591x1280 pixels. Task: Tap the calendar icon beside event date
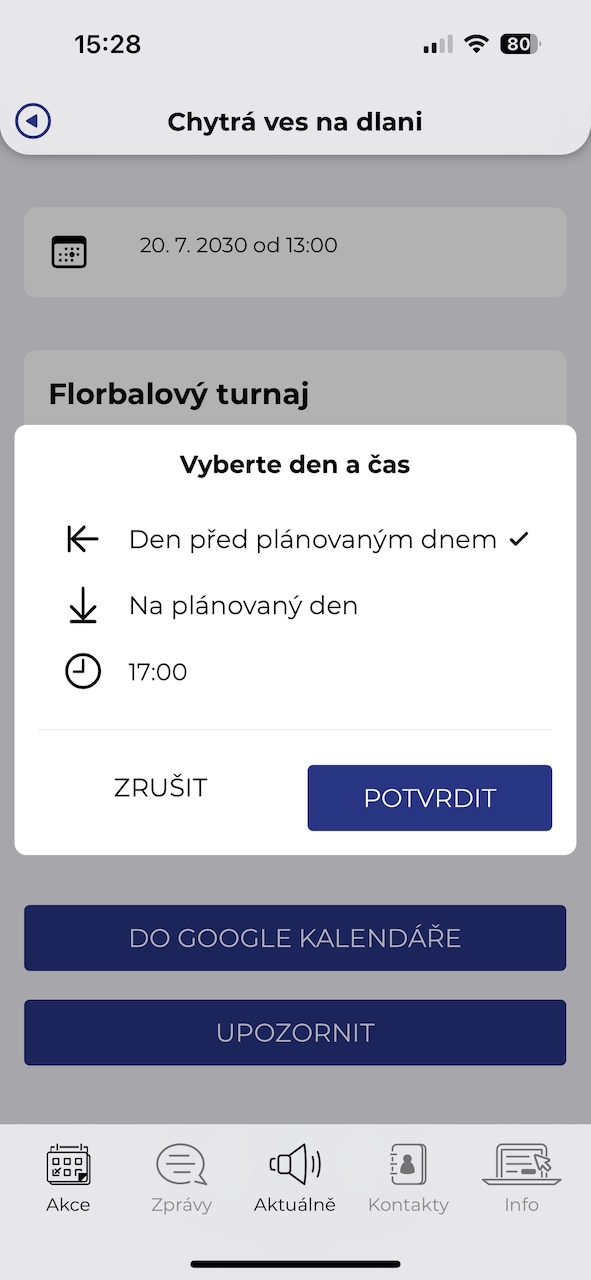point(69,252)
